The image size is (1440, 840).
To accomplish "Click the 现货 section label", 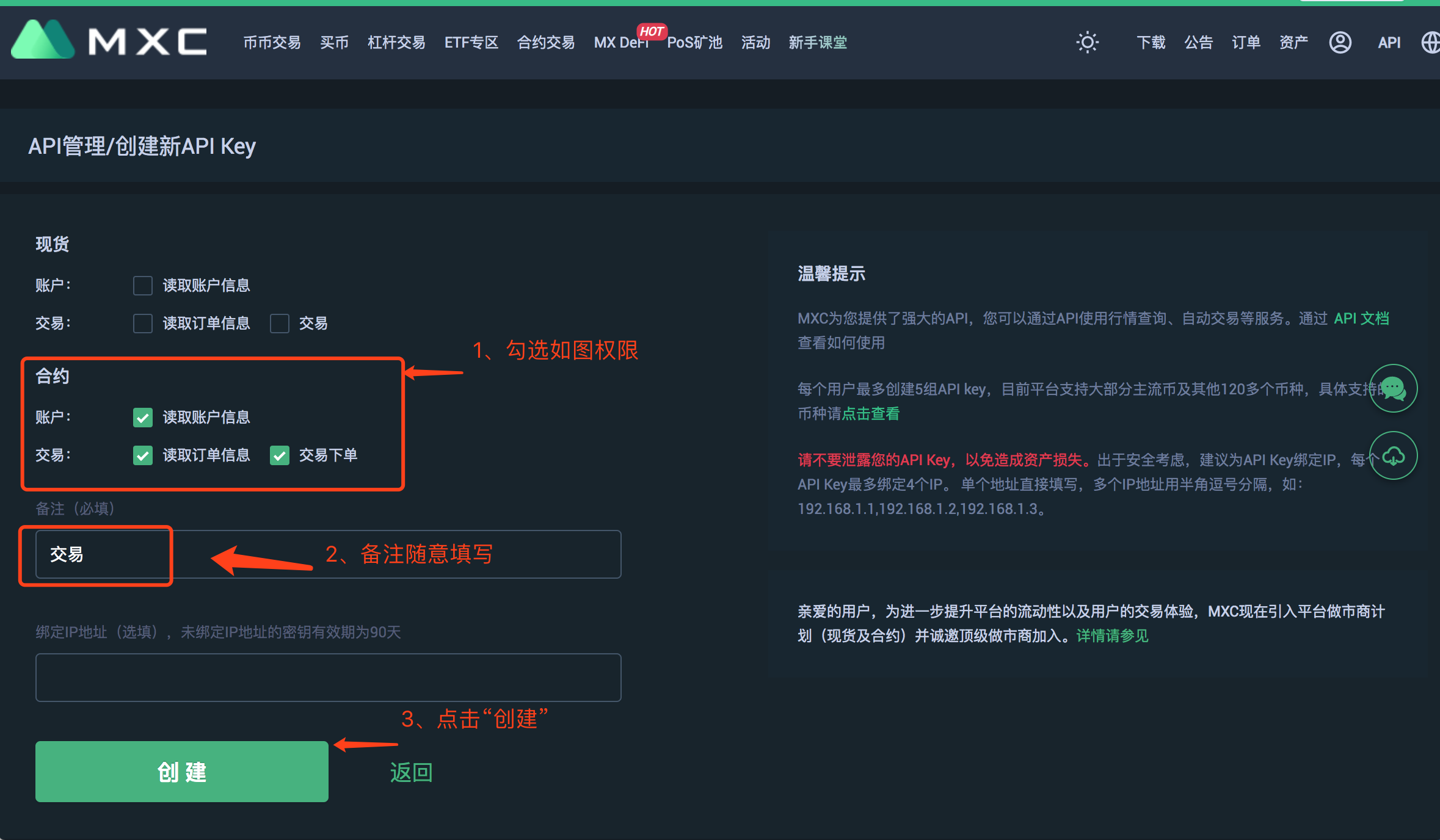I will [52, 244].
